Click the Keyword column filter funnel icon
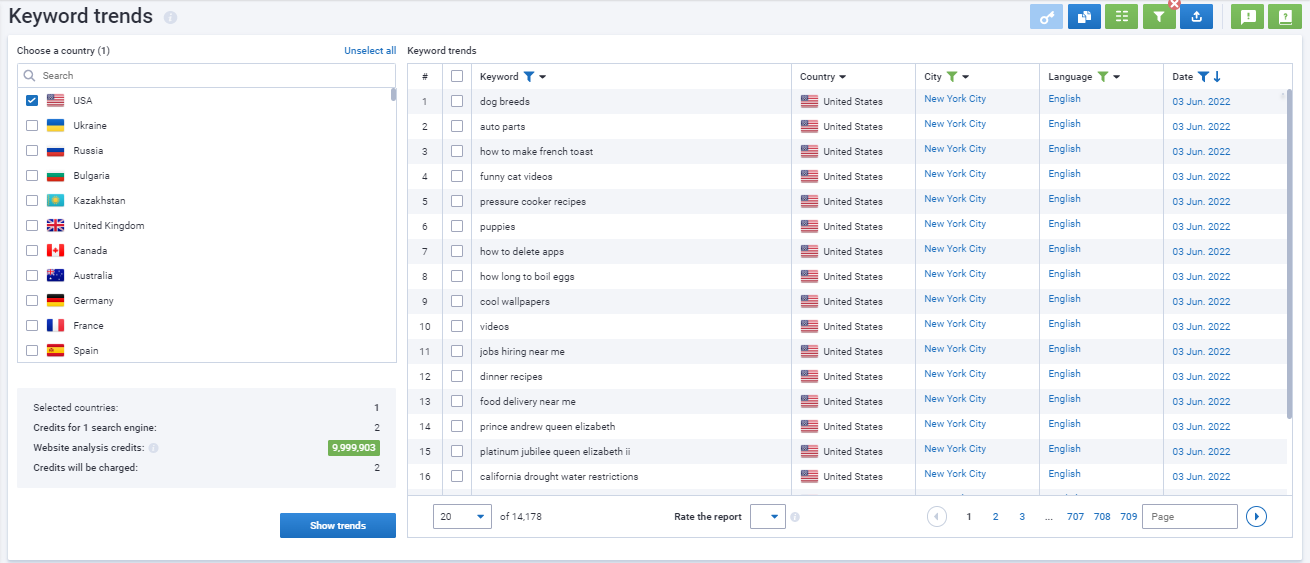Image resolution: width=1310 pixels, height=563 pixels. [x=529, y=77]
